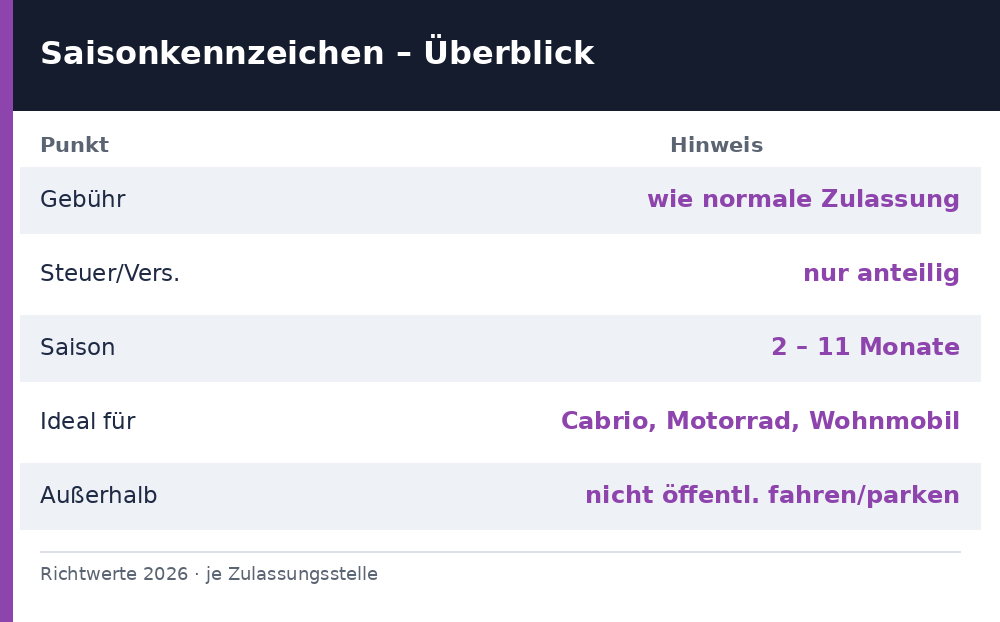Select the Saison row label
1000x622 pixels.
pyautogui.click(x=77, y=347)
